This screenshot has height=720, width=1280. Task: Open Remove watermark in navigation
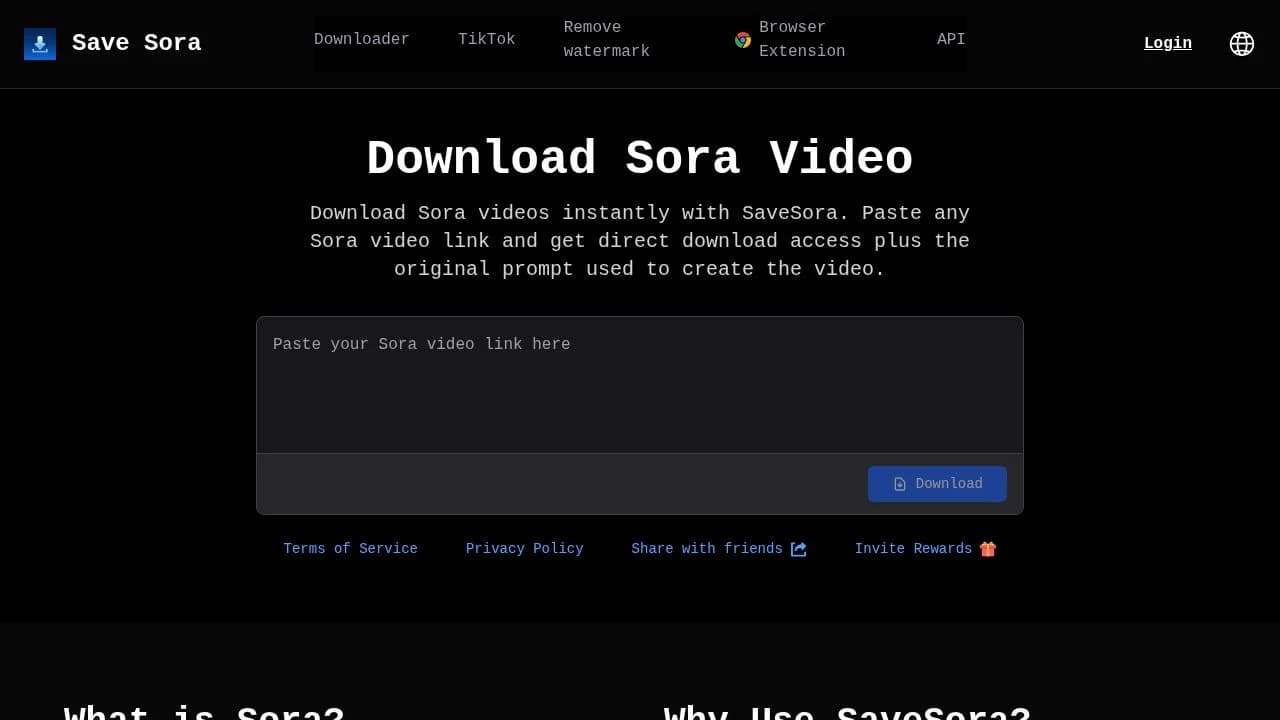pyautogui.click(x=607, y=40)
